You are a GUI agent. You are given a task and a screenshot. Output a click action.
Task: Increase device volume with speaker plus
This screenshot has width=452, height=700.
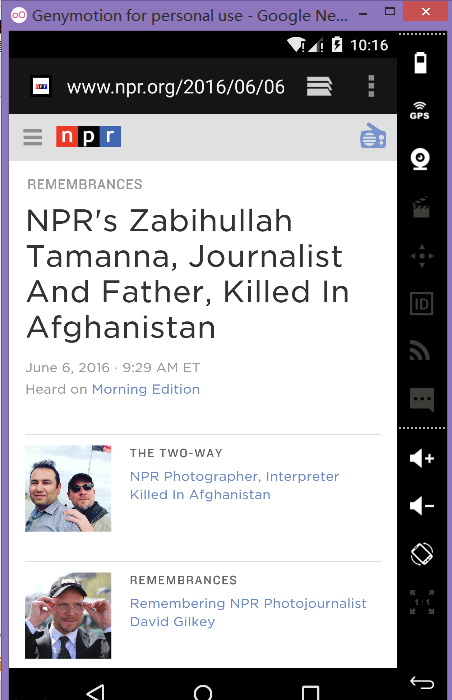click(x=422, y=458)
